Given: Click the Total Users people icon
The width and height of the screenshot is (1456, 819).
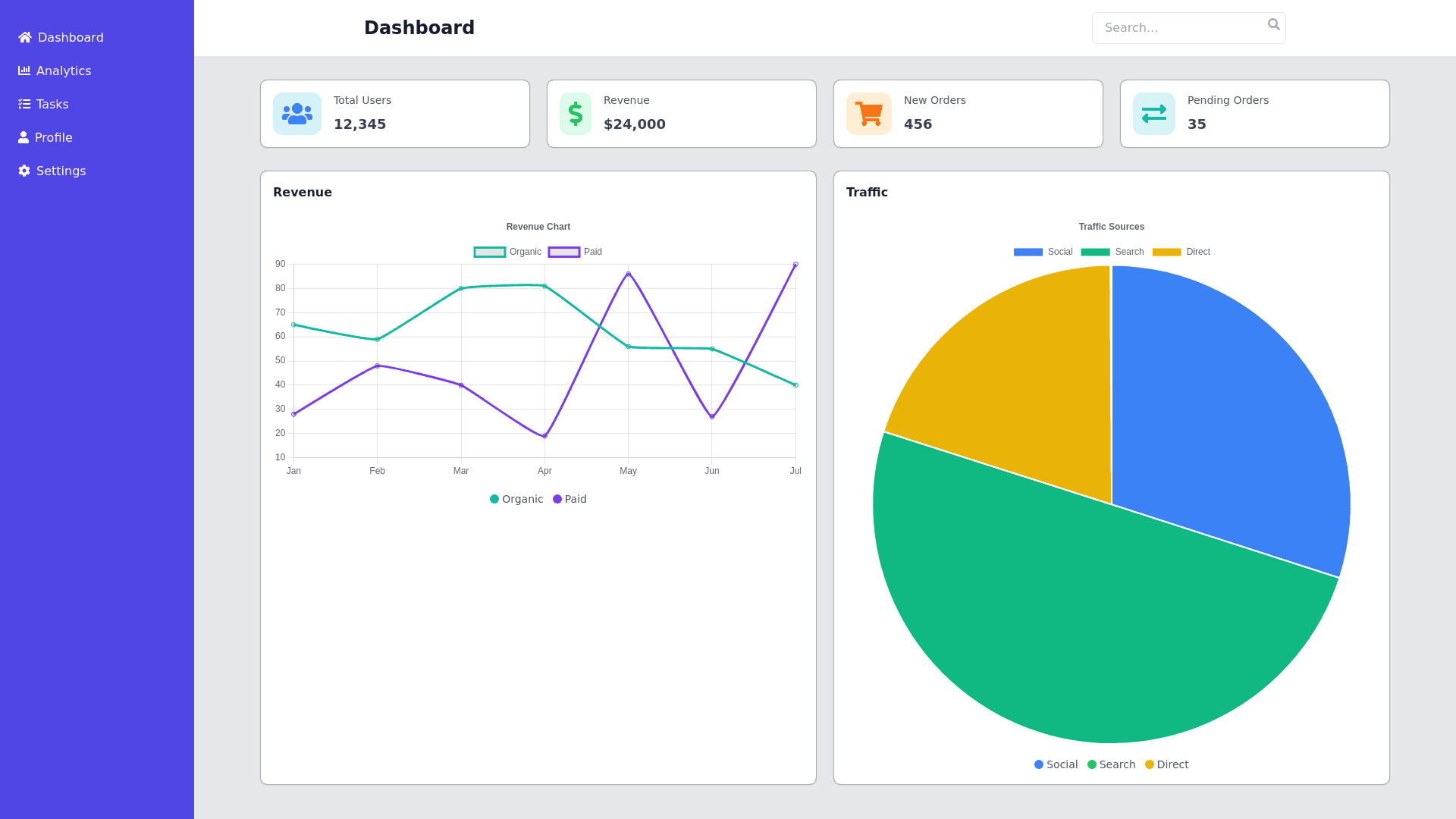Looking at the screenshot, I should tap(297, 114).
